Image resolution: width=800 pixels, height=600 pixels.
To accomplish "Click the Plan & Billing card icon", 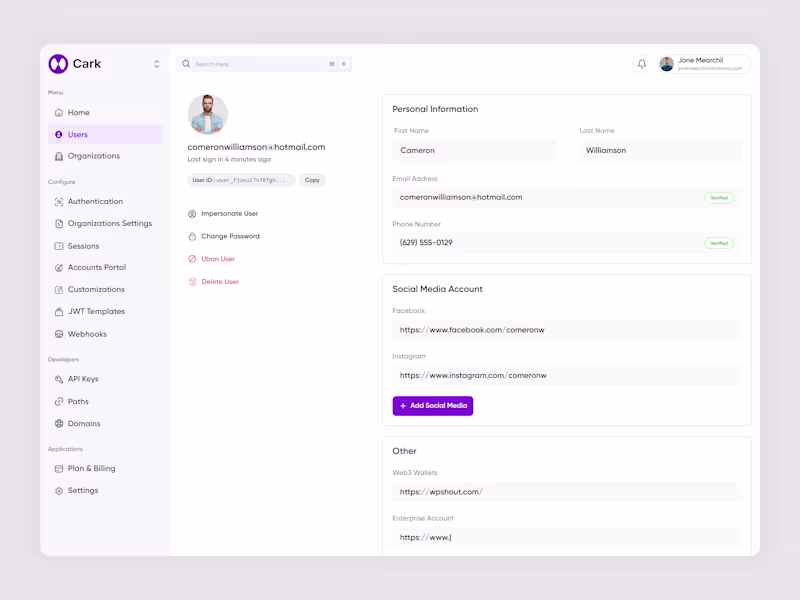I will click(59, 468).
